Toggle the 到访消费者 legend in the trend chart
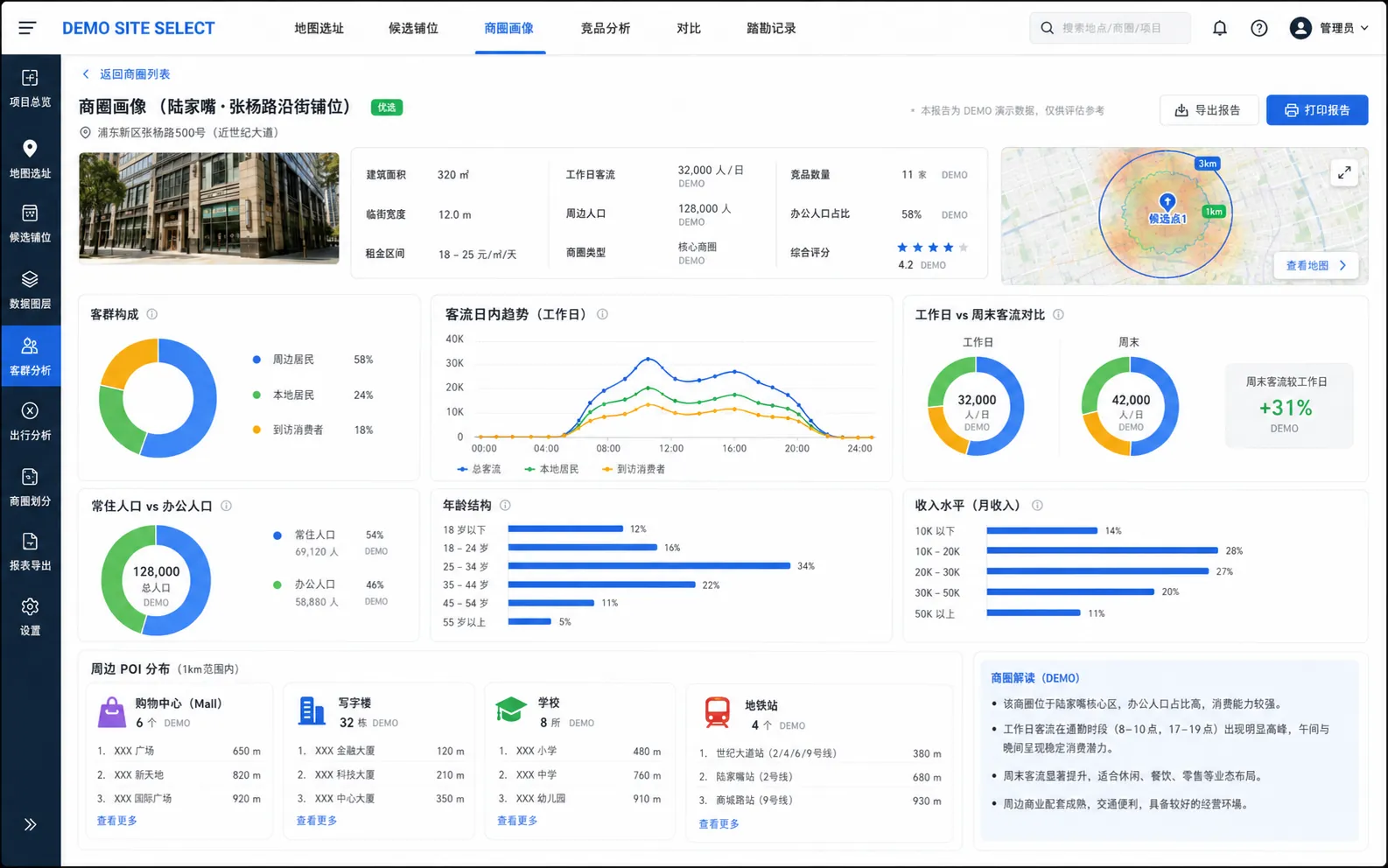 pos(634,469)
